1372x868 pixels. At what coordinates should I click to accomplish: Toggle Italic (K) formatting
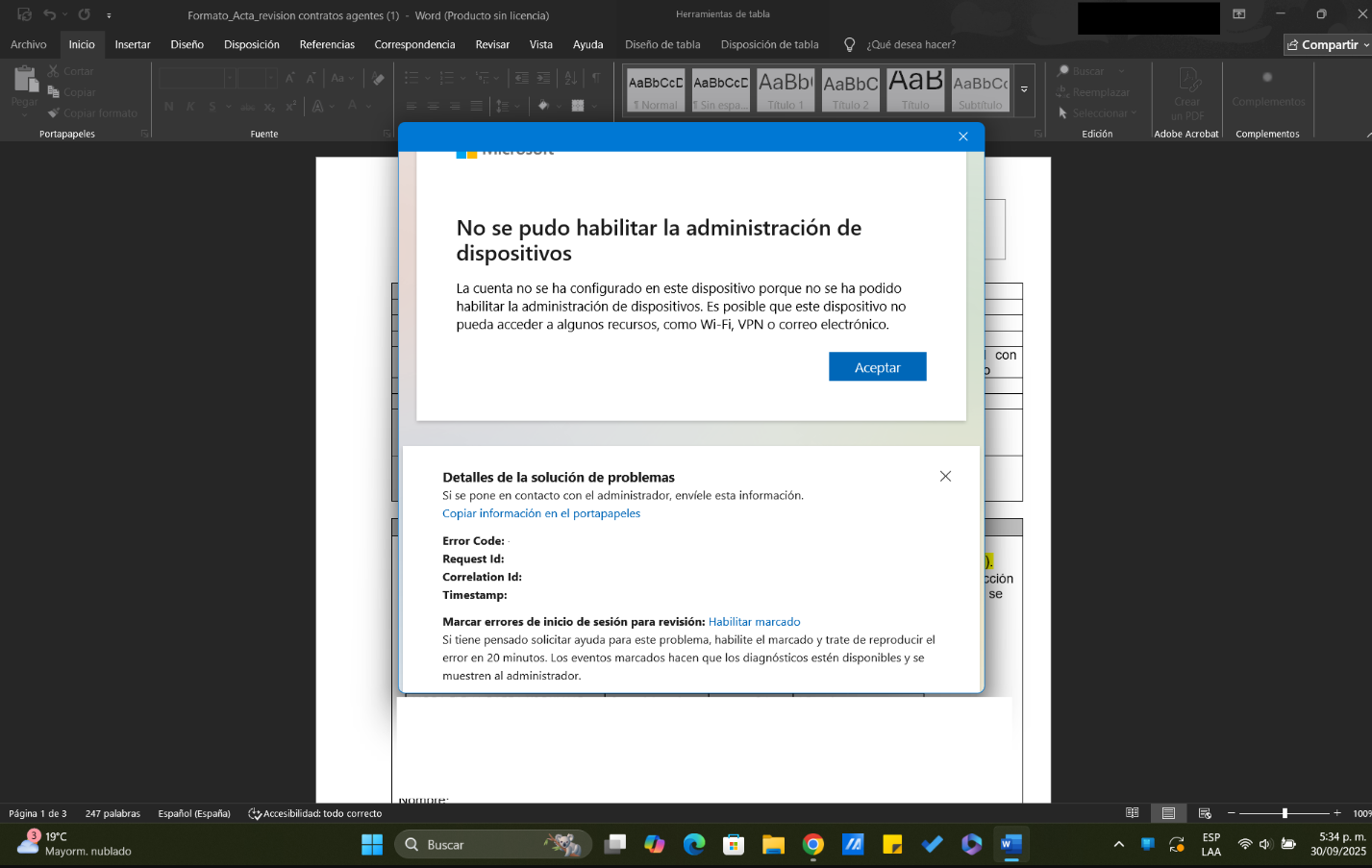pos(190,106)
